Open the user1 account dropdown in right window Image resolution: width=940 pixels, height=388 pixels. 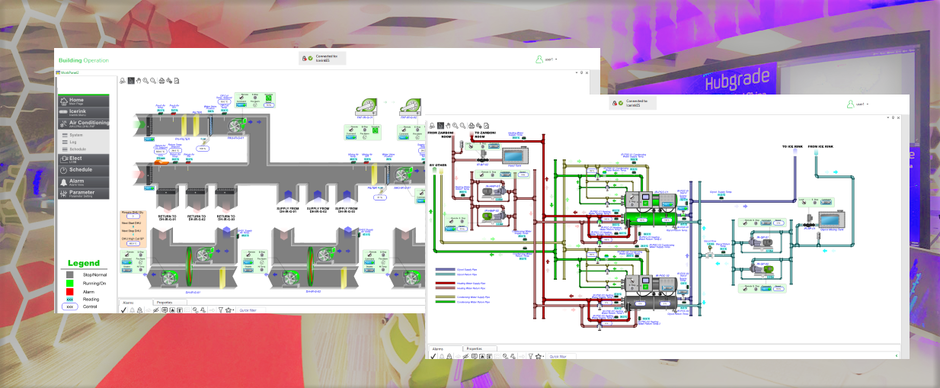pyautogui.click(x=858, y=104)
